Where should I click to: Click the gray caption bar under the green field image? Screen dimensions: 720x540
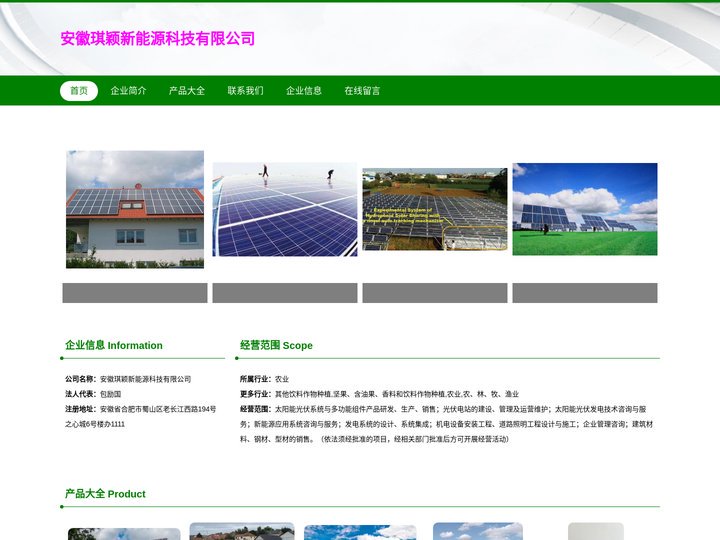coord(585,293)
